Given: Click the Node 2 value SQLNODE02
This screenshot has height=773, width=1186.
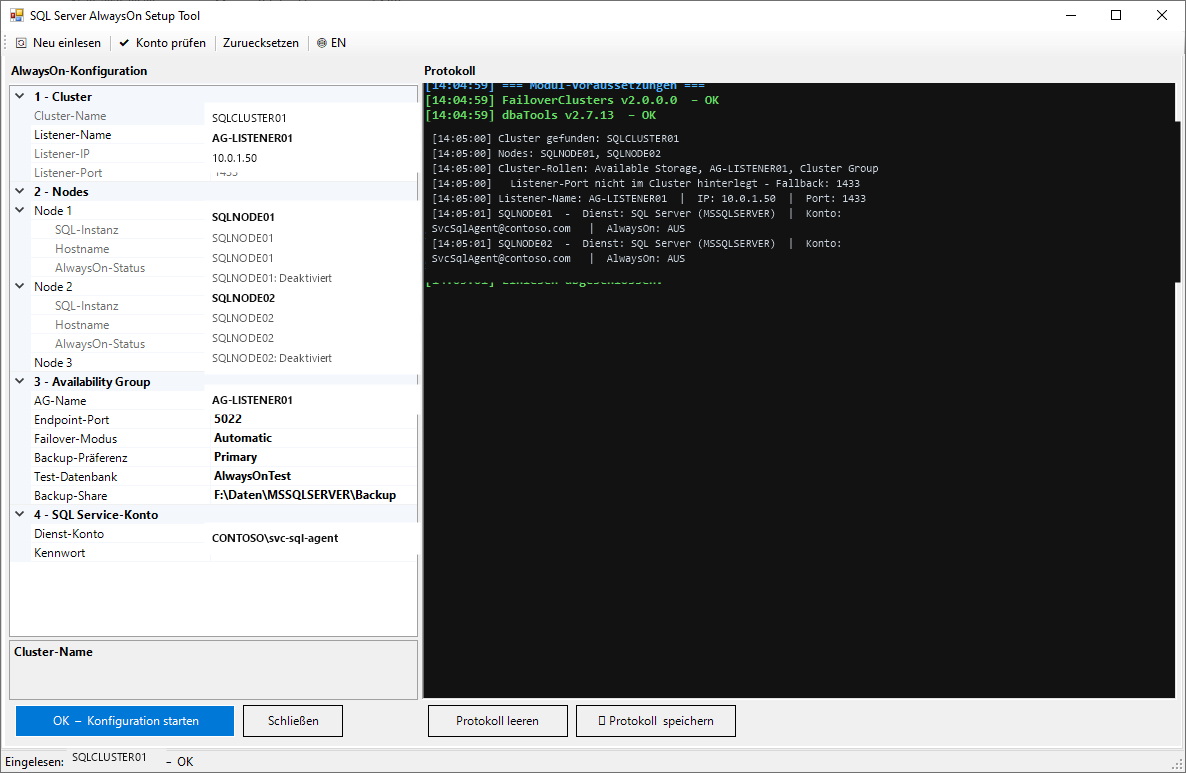Looking at the screenshot, I should (243, 298).
